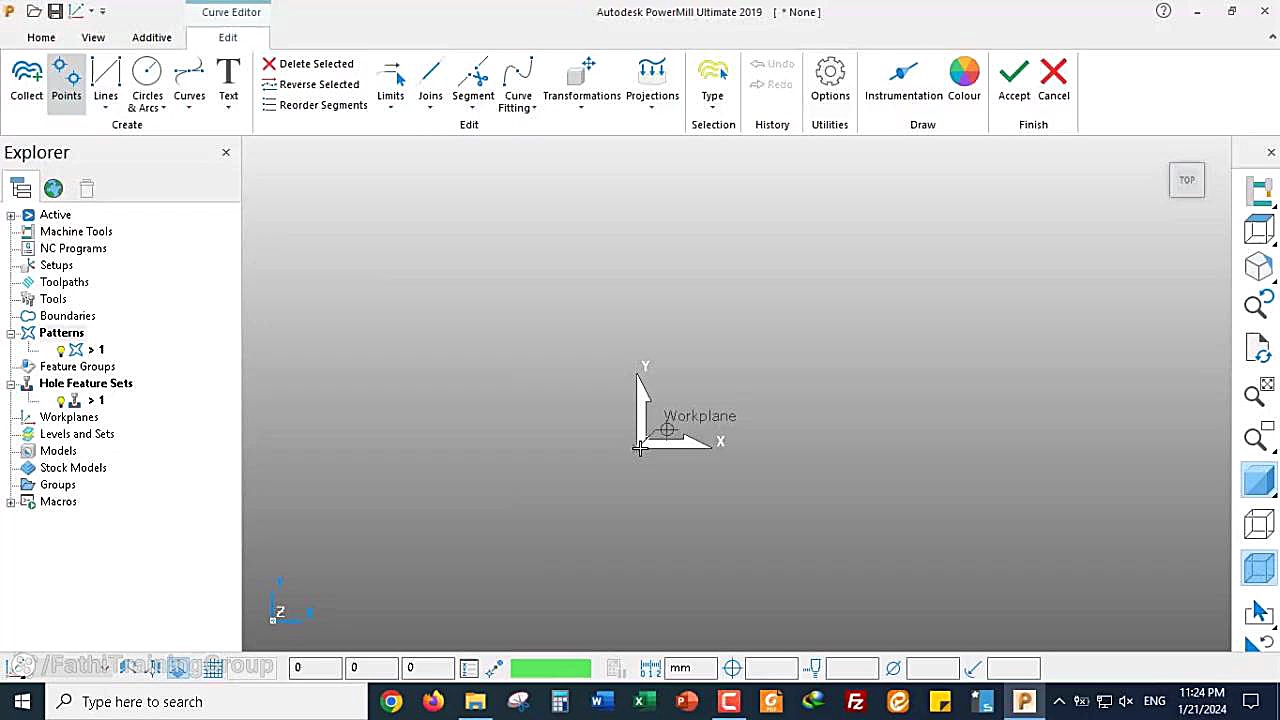Open the Explorer tree view tab

click(21, 188)
